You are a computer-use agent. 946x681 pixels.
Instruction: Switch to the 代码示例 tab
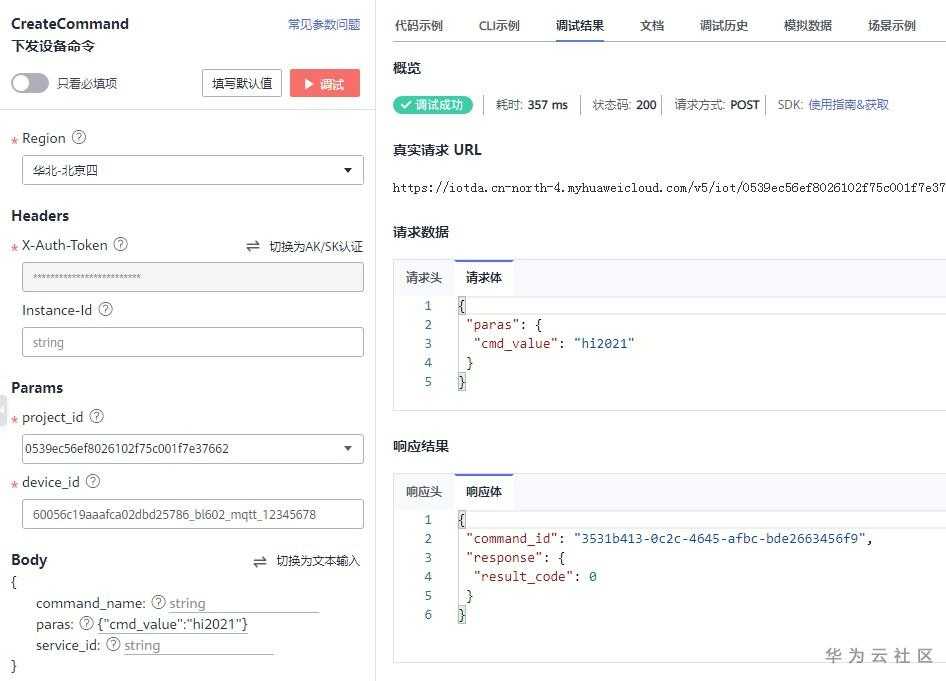[x=419, y=26]
